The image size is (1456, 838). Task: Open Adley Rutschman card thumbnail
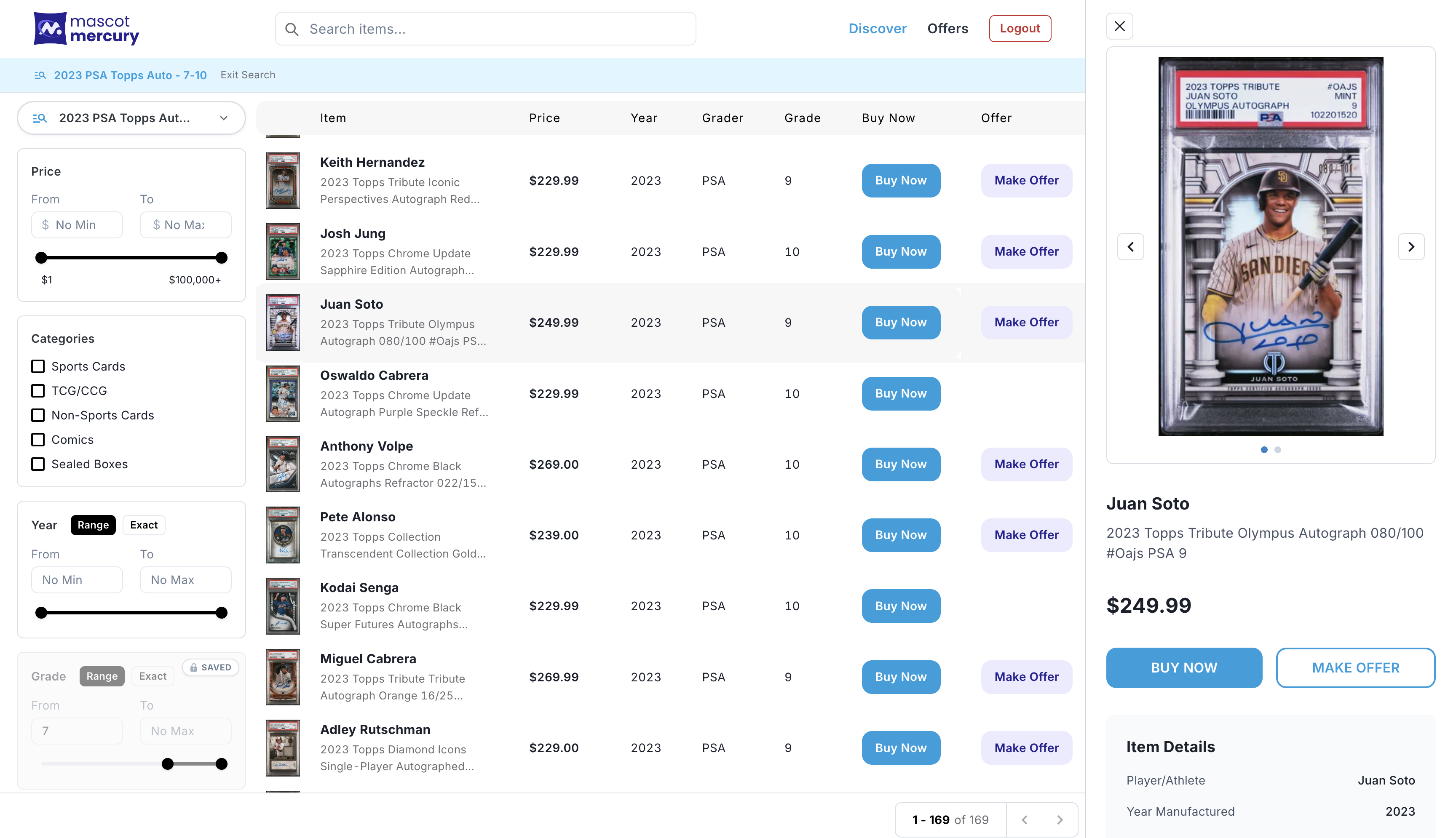pos(283,747)
